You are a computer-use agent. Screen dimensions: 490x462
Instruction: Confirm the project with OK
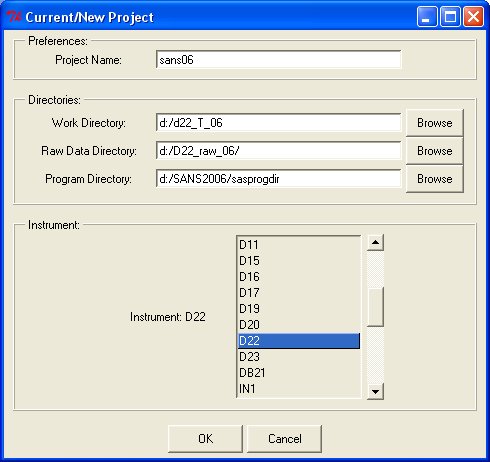(x=205, y=439)
